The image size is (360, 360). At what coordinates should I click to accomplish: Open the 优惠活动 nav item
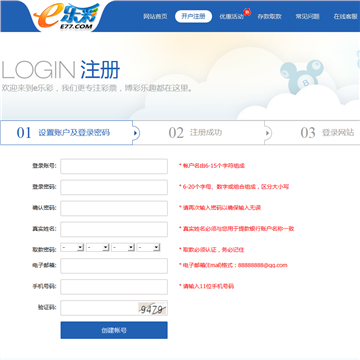(x=231, y=16)
